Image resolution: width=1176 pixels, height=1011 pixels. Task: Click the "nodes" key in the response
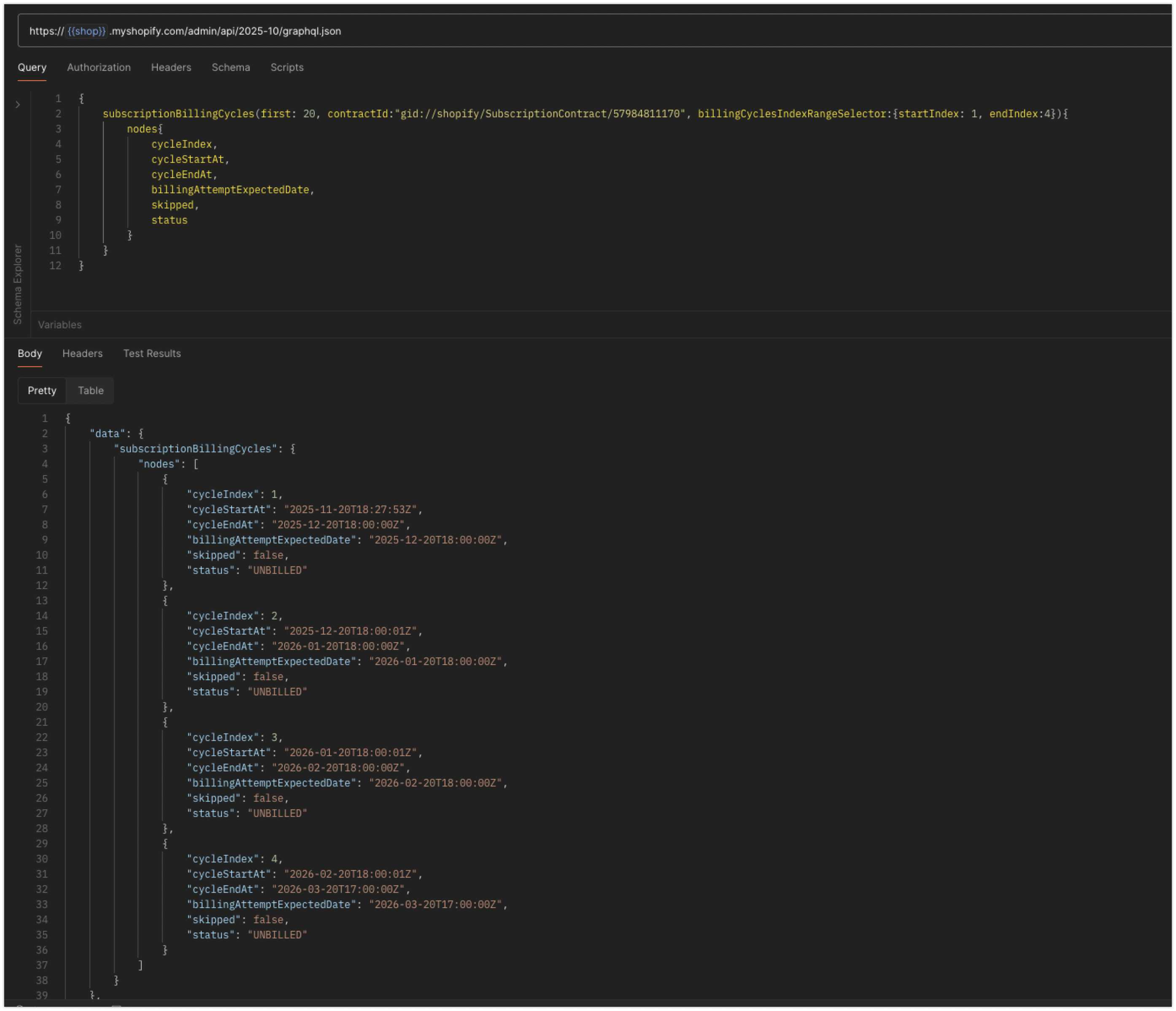point(158,464)
